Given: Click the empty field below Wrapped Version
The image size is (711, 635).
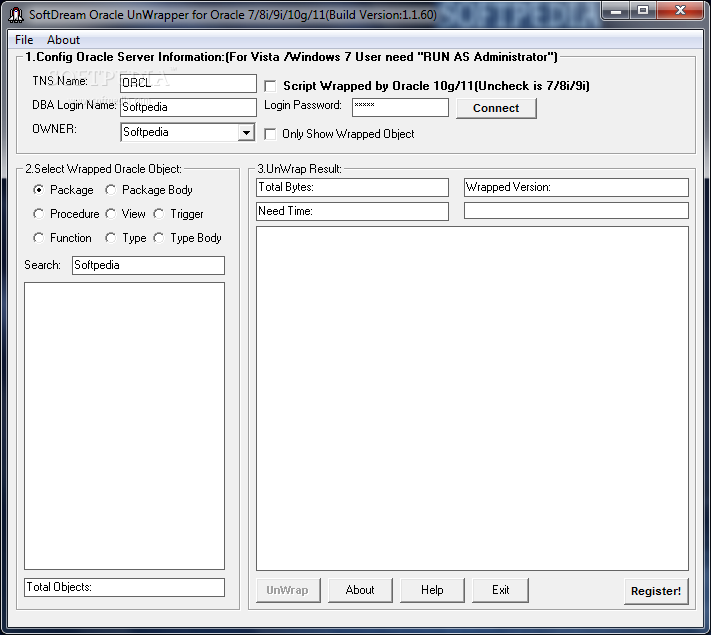Looking at the screenshot, I should pos(576,211).
